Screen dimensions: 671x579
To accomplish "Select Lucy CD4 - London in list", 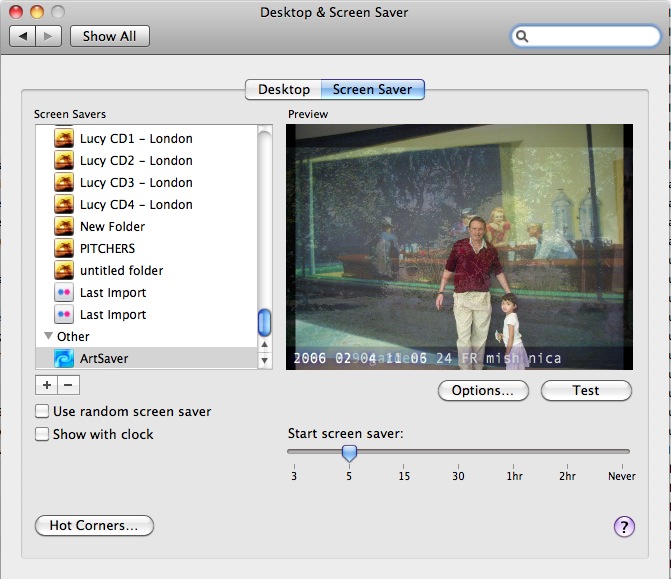I will click(147, 205).
